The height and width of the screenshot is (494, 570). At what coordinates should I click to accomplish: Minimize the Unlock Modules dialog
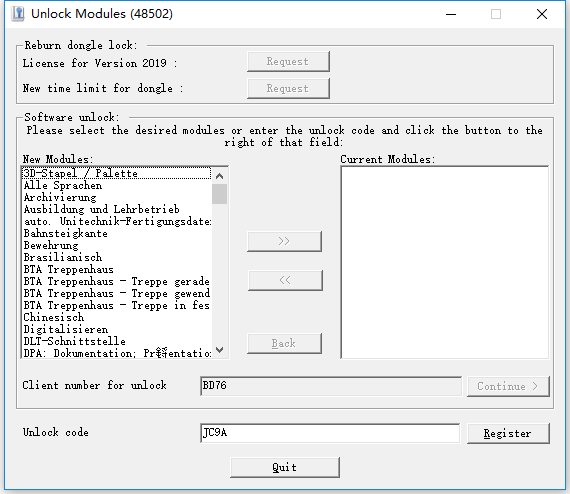click(451, 14)
